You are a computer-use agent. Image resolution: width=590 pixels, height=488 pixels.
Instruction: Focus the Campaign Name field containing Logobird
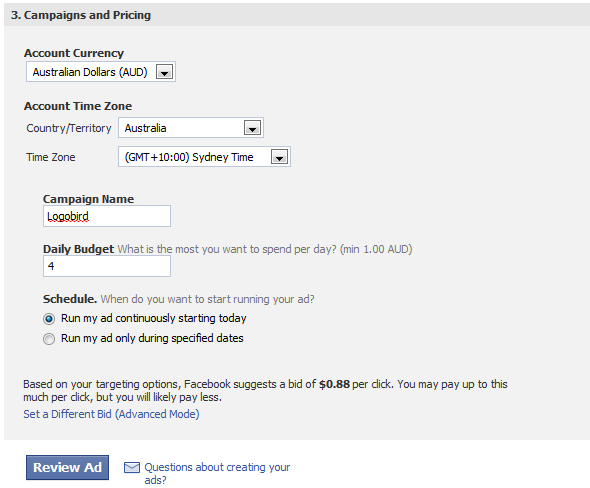[107, 216]
